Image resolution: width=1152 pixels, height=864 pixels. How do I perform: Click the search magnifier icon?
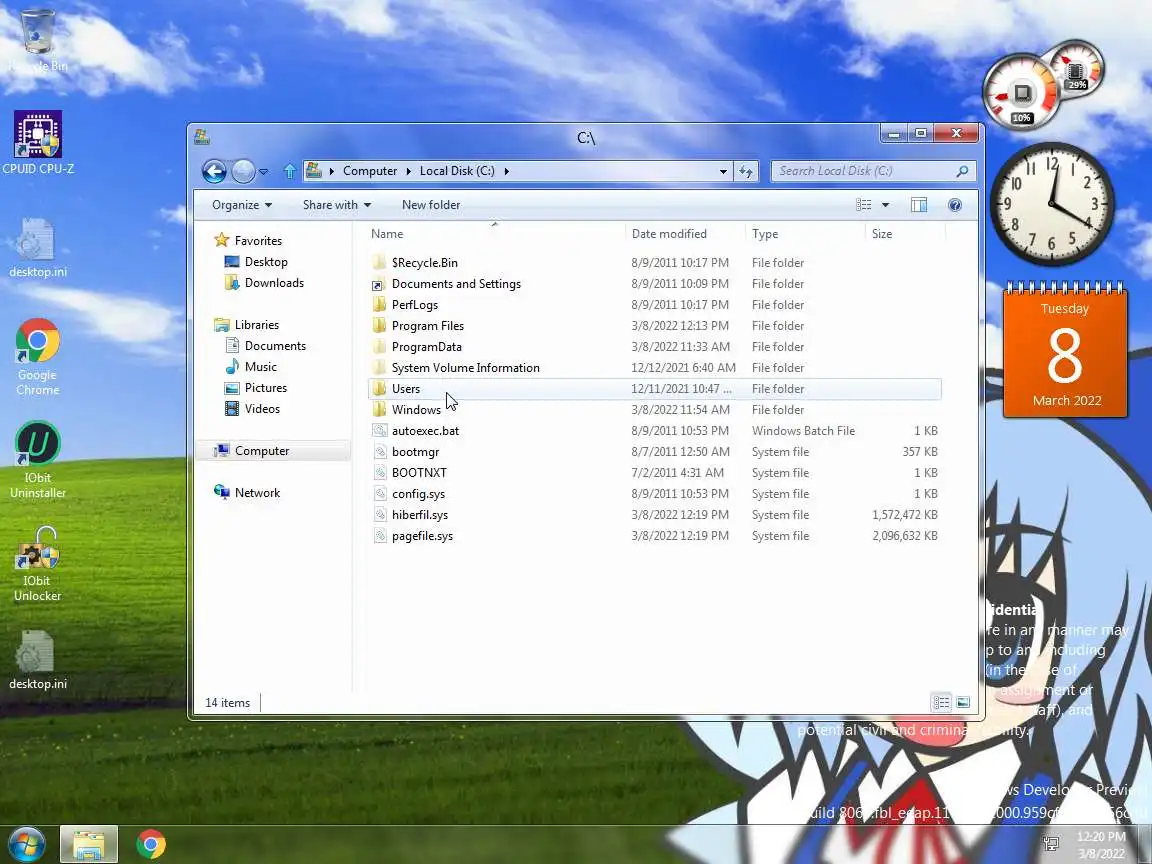(x=962, y=171)
